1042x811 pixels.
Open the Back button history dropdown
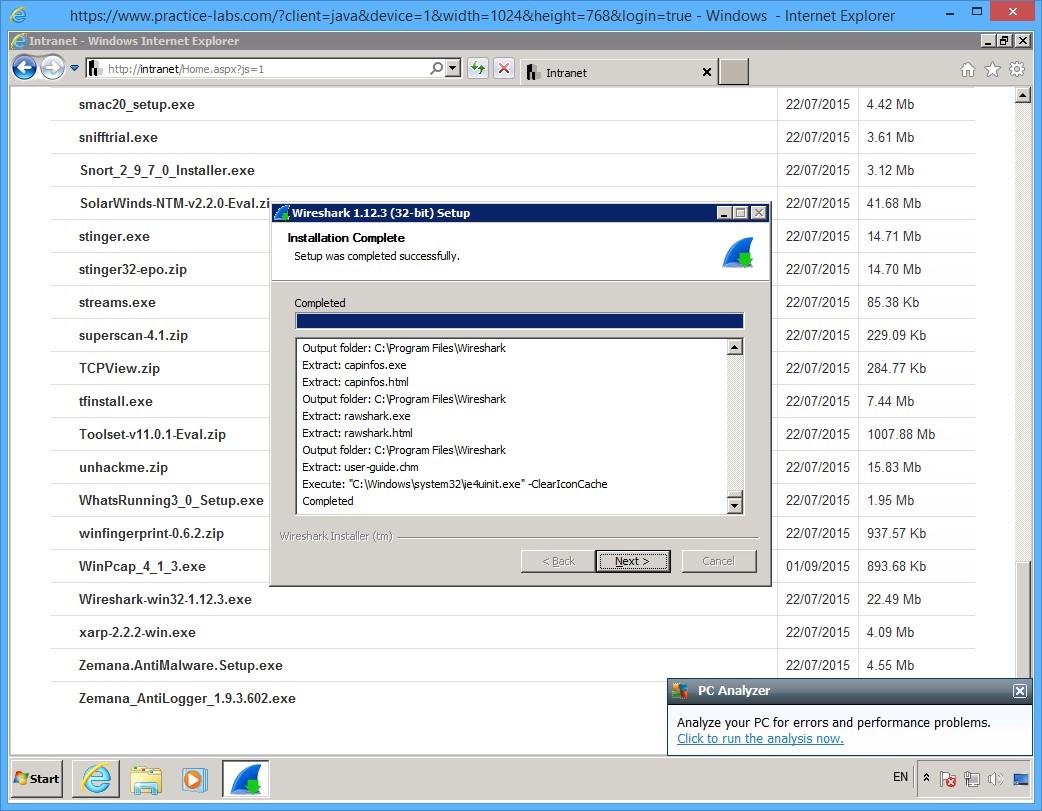pos(73,67)
